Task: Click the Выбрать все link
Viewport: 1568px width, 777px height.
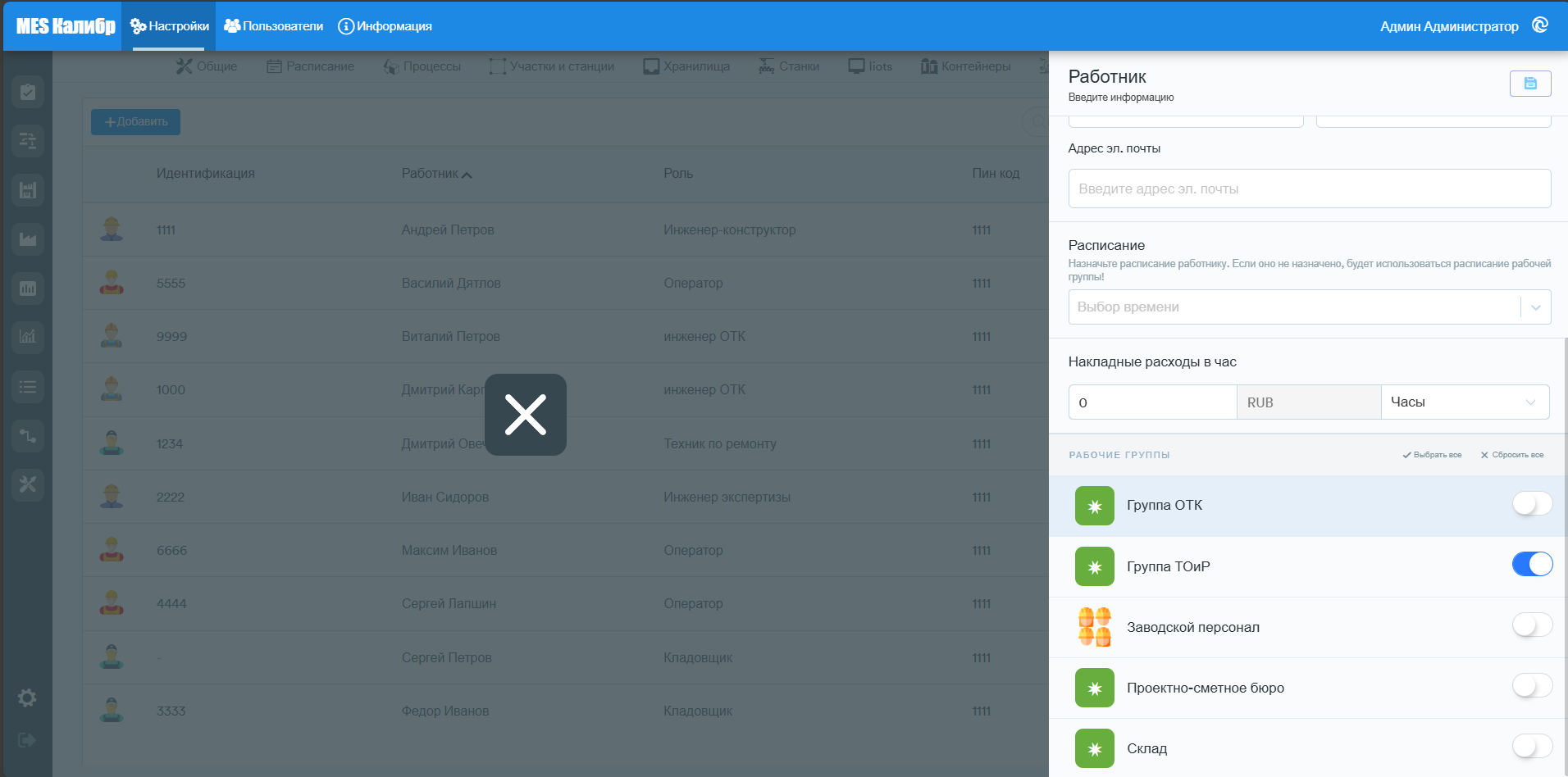Action: 1432,455
